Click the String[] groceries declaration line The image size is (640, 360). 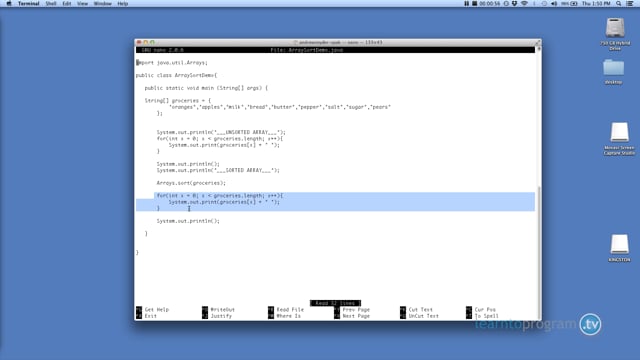(x=178, y=100)
